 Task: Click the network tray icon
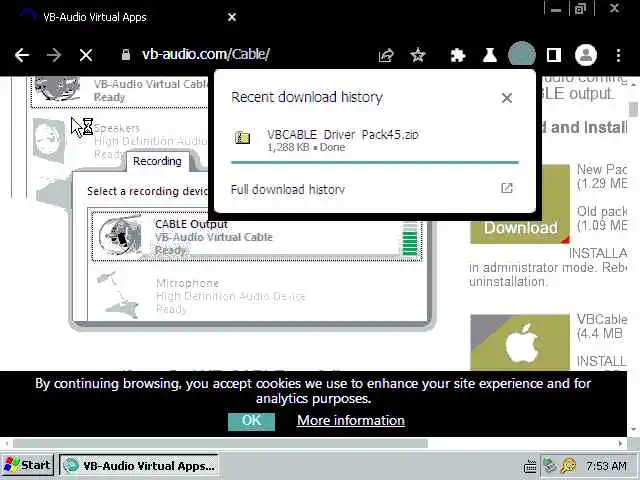pos(550,465)
